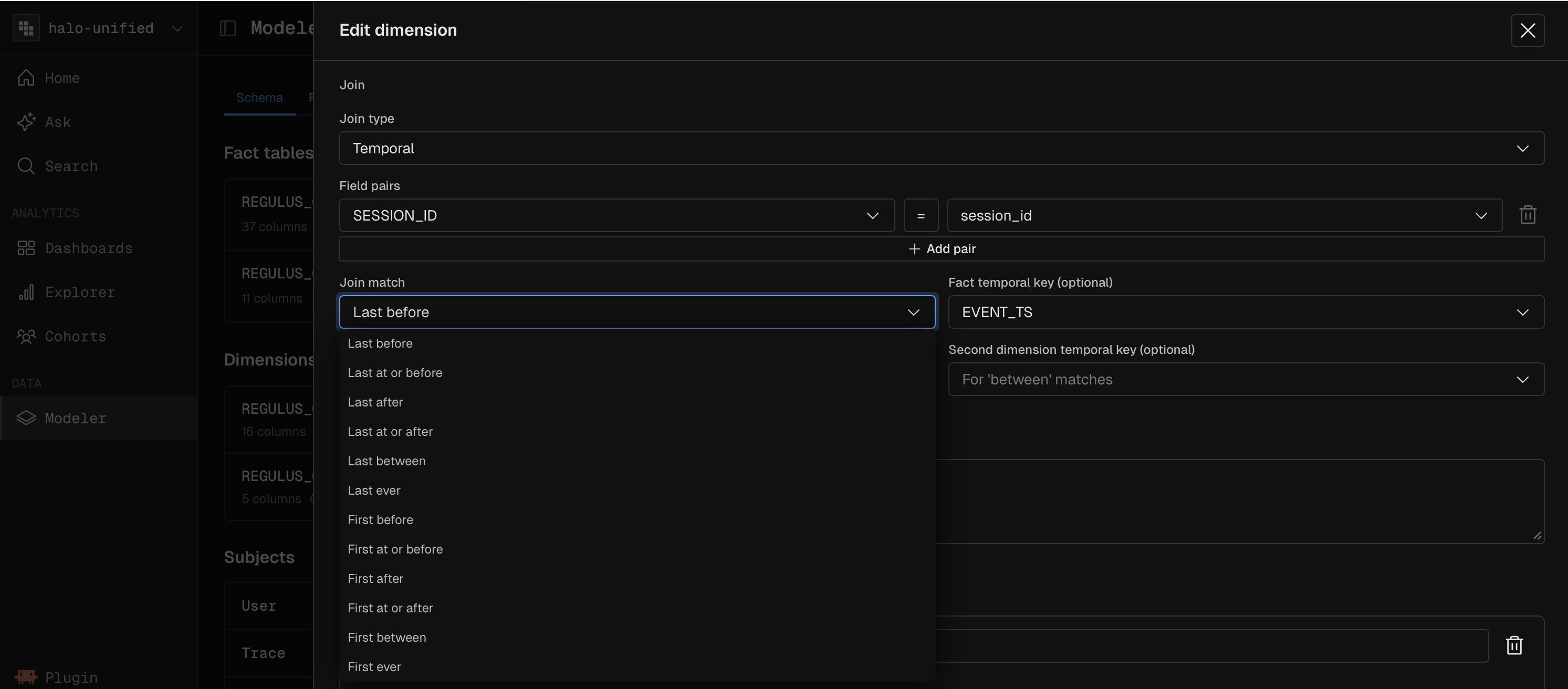1568x689 pixels.
Task: Click the Trace subject row
Action: 268,653
